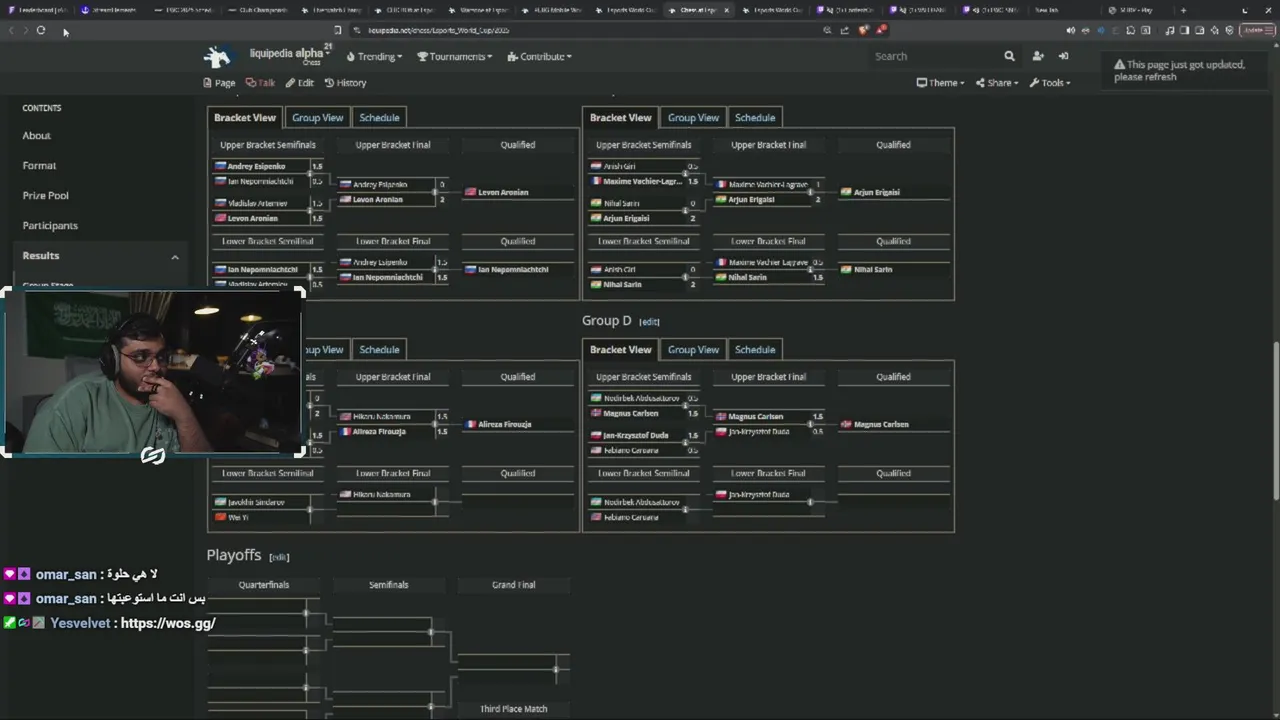Select Schedule tab in Group C bracket
The width and height of the screenshot is (1280, 720).
(x=379, y=350)
